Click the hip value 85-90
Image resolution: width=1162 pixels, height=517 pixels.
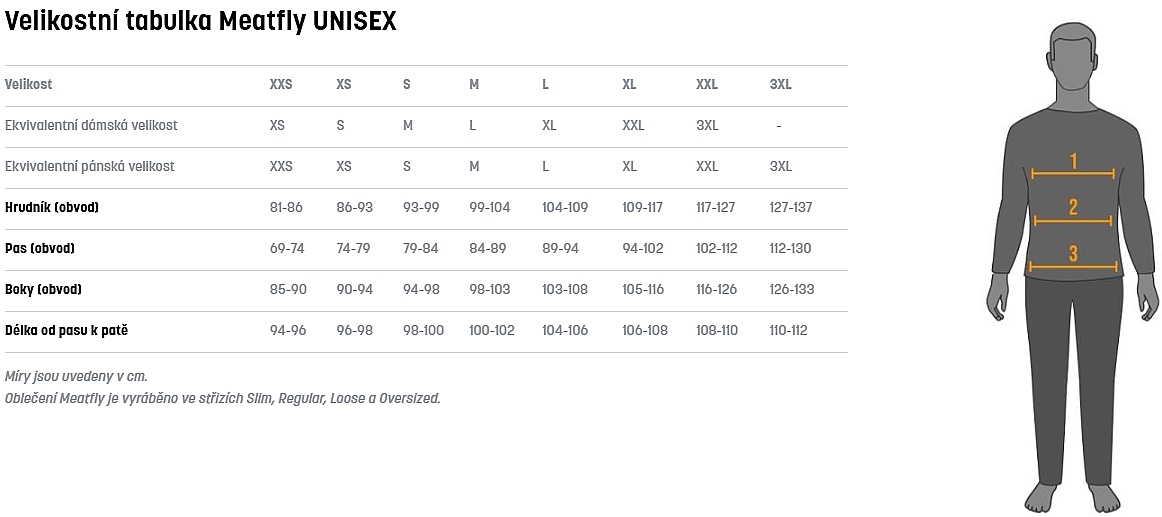click(288, 290)
